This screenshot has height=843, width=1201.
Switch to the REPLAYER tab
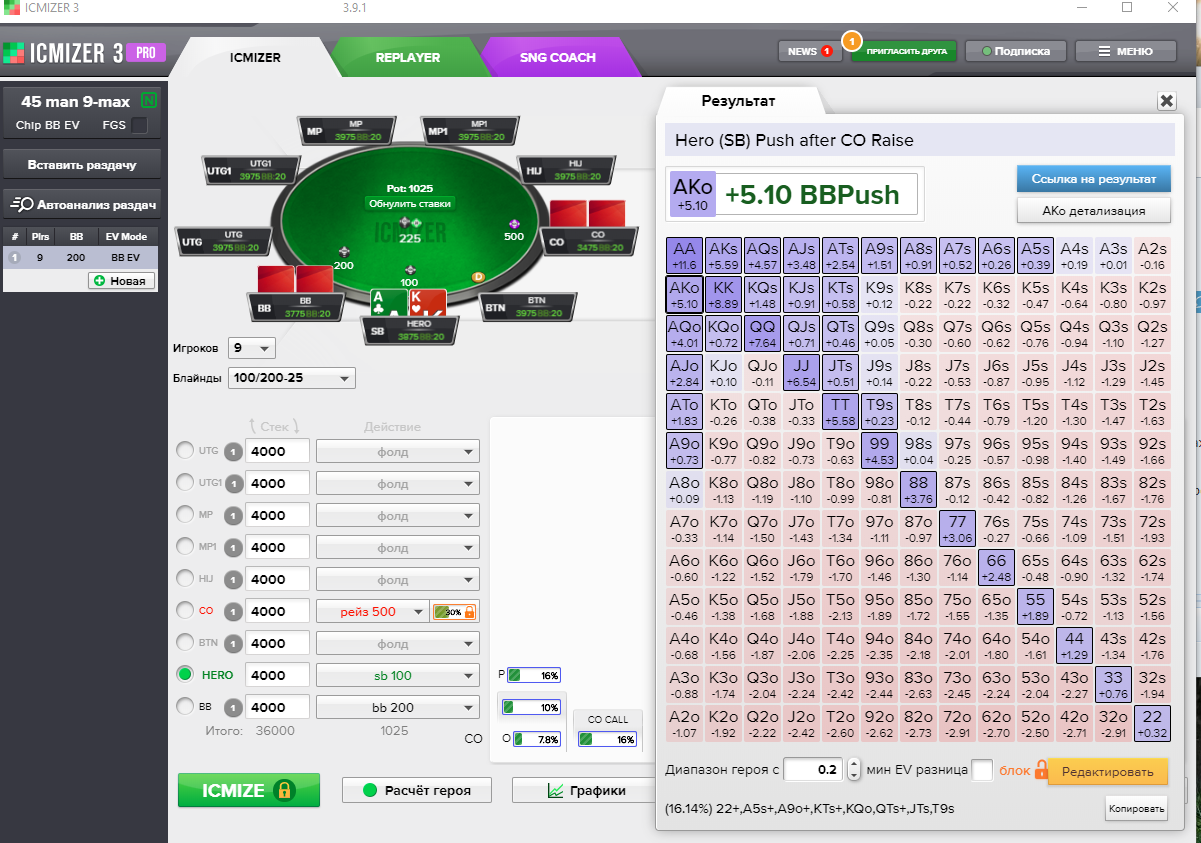[x=407, y=57]
